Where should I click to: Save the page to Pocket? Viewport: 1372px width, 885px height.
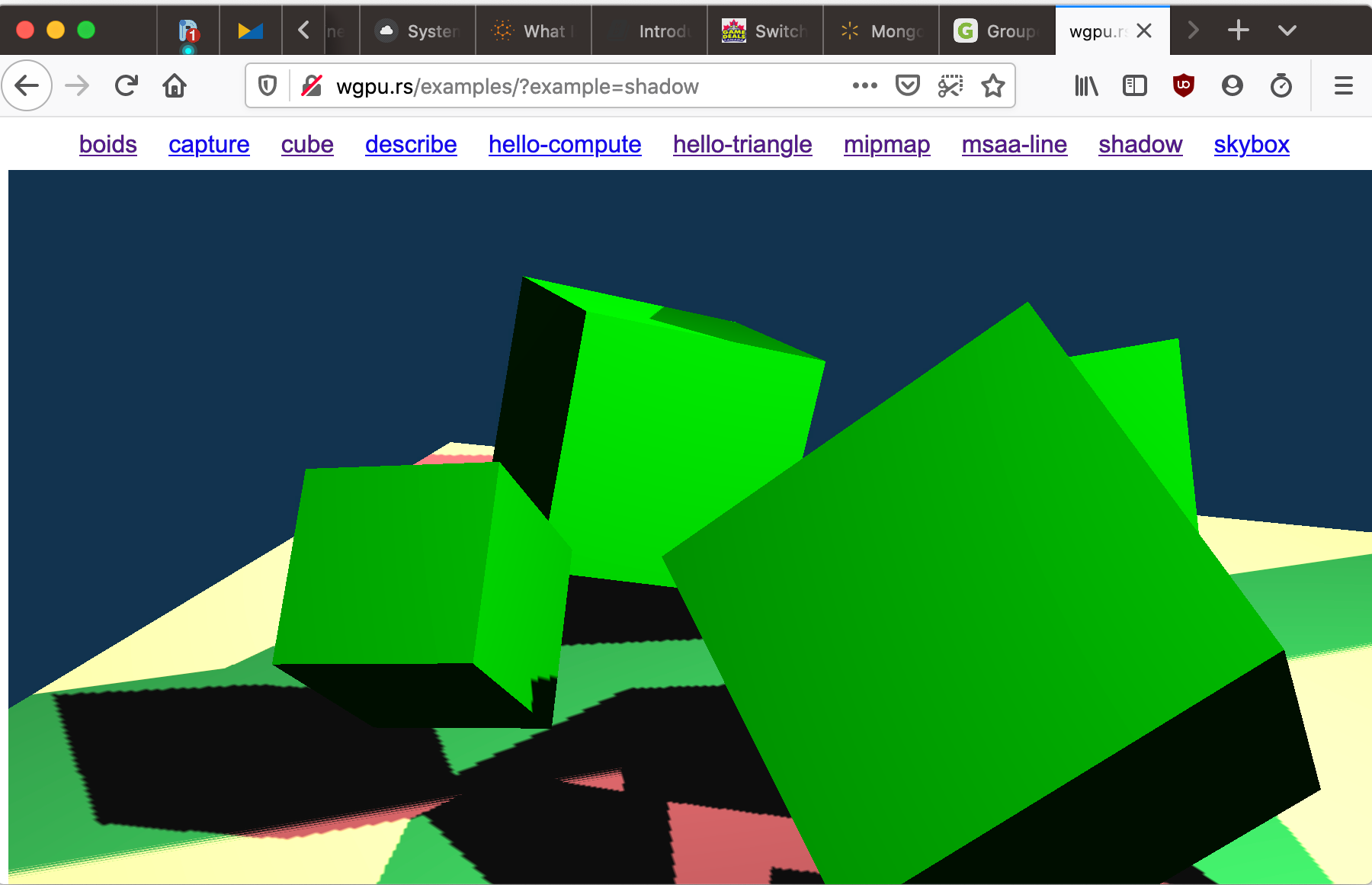coord(907,85)
